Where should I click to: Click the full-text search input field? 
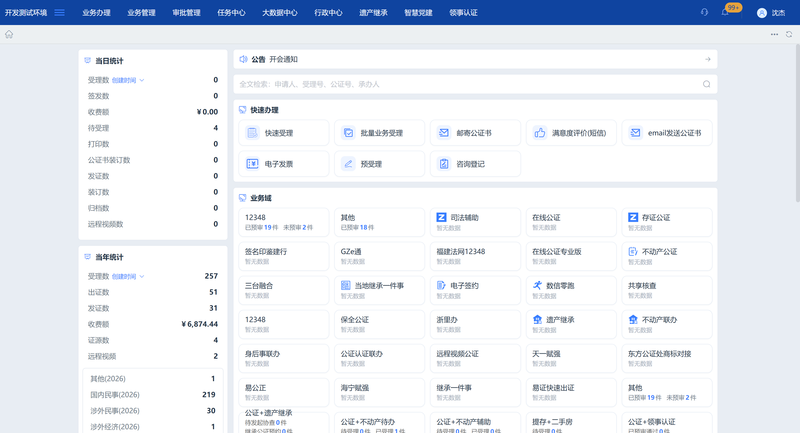469,84
